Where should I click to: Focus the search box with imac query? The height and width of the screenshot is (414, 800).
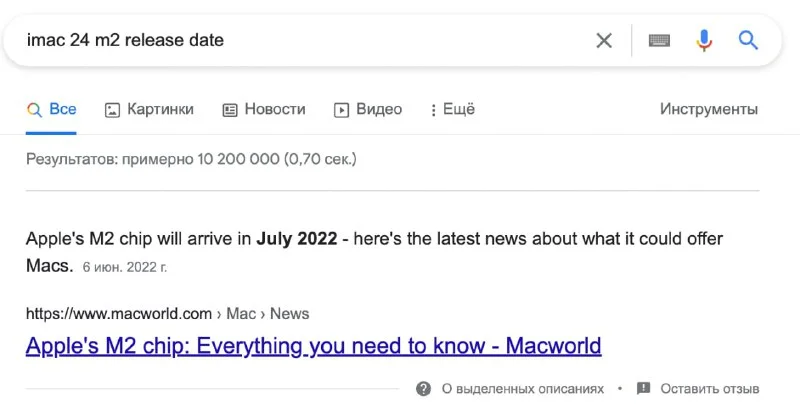pos(300,40)
